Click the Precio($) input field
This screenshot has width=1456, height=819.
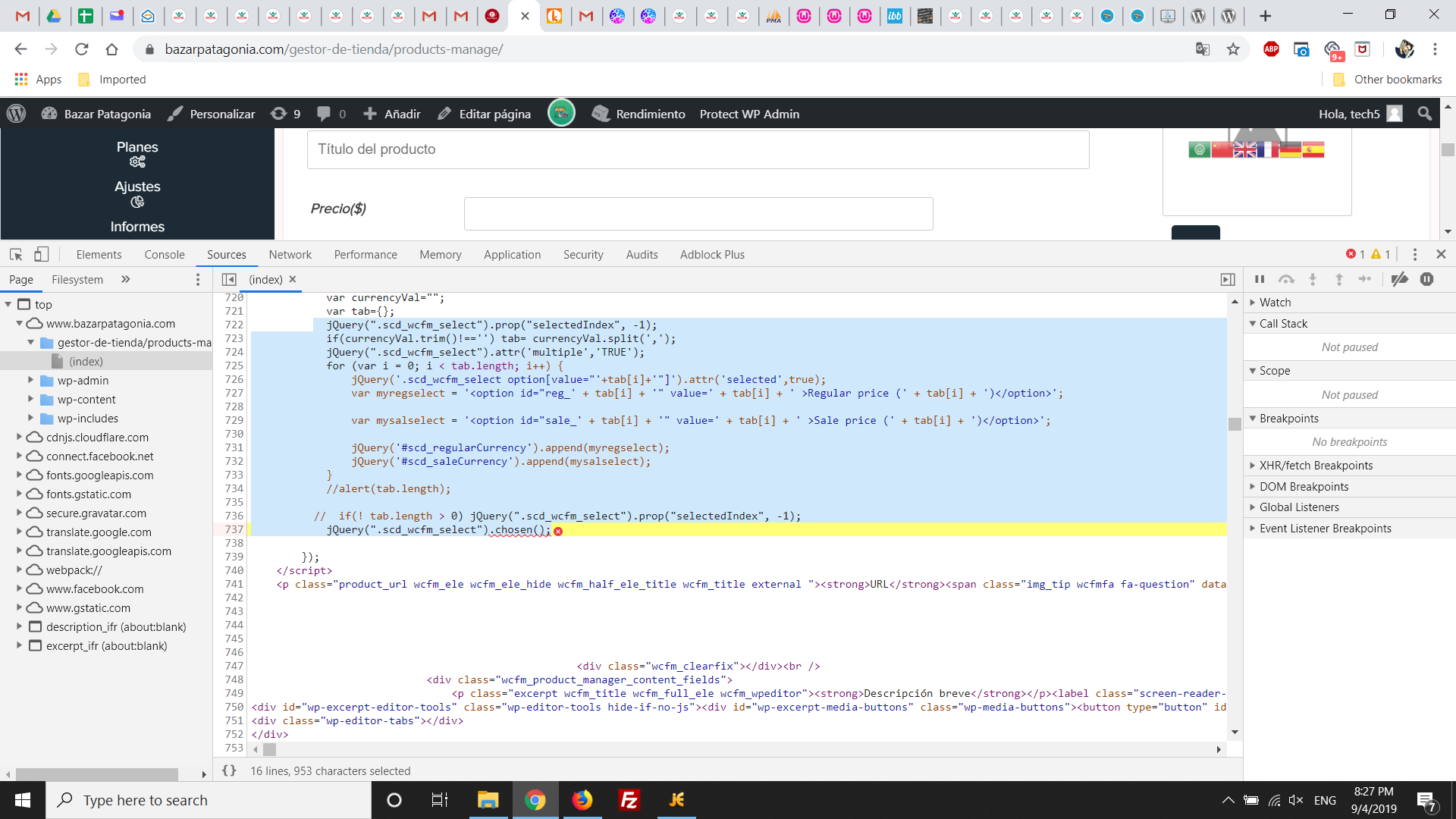coord(698,214)
